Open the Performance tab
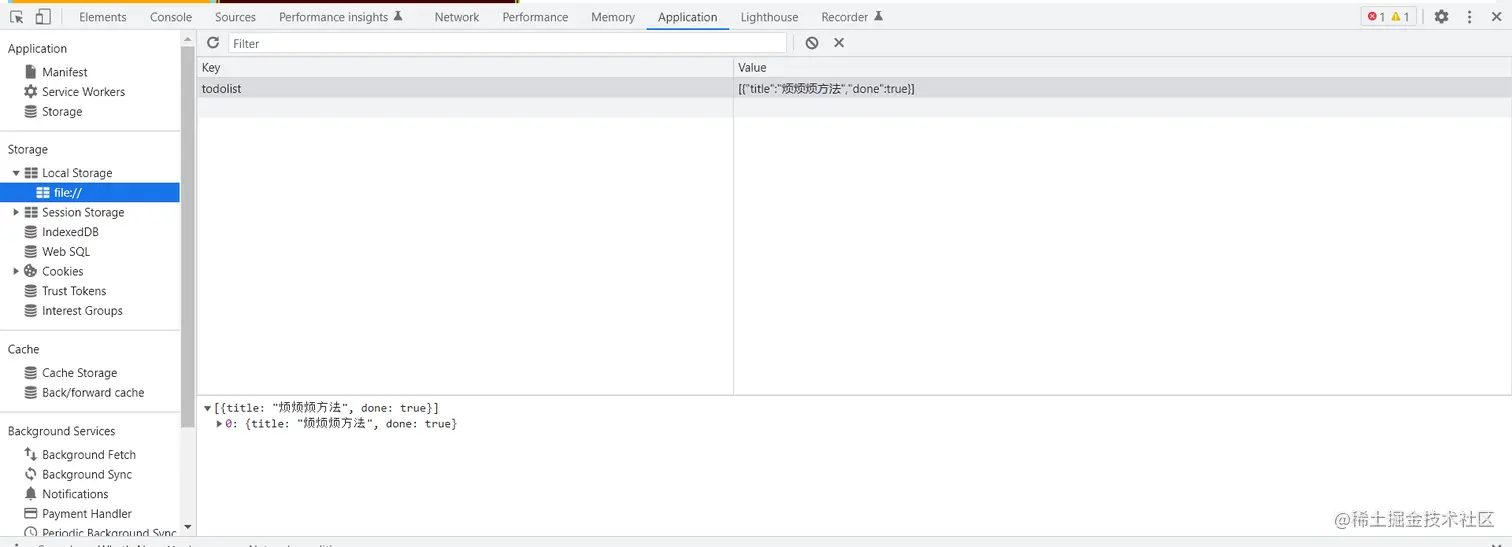Screen dimensions: 1512x547 535,17
